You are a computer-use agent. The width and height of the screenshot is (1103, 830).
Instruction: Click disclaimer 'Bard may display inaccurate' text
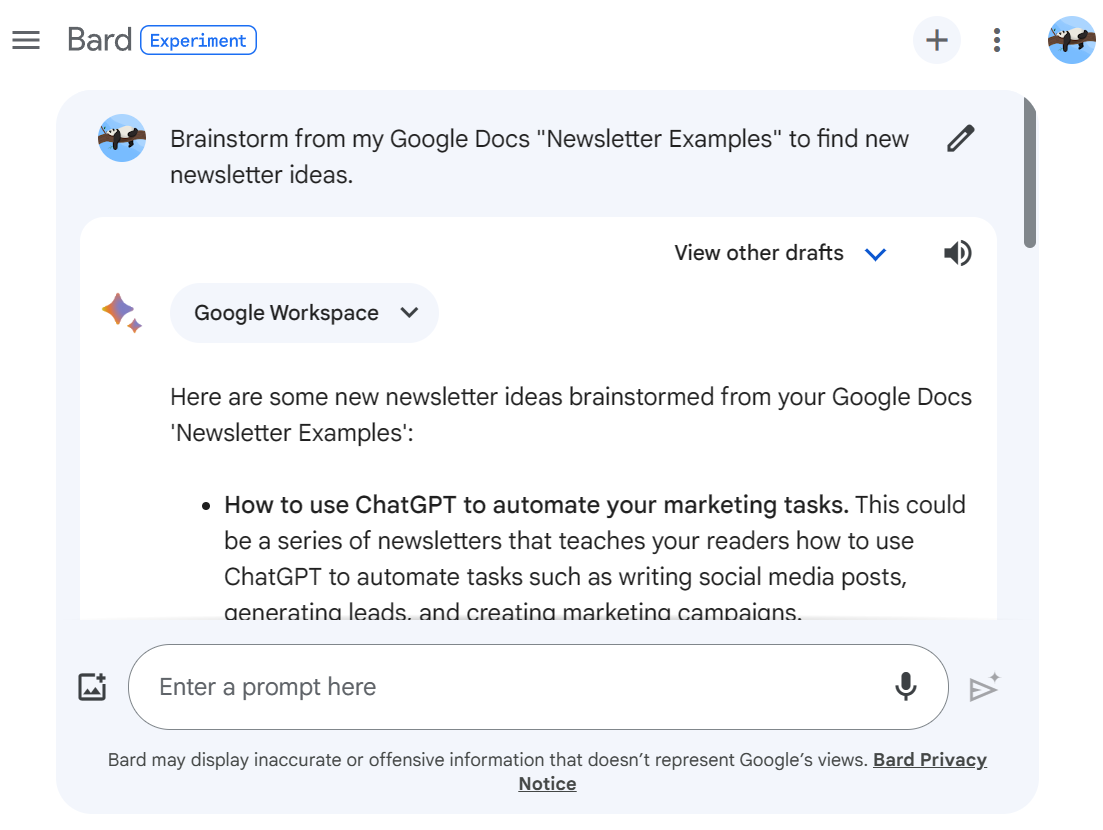tap(487, 760)
